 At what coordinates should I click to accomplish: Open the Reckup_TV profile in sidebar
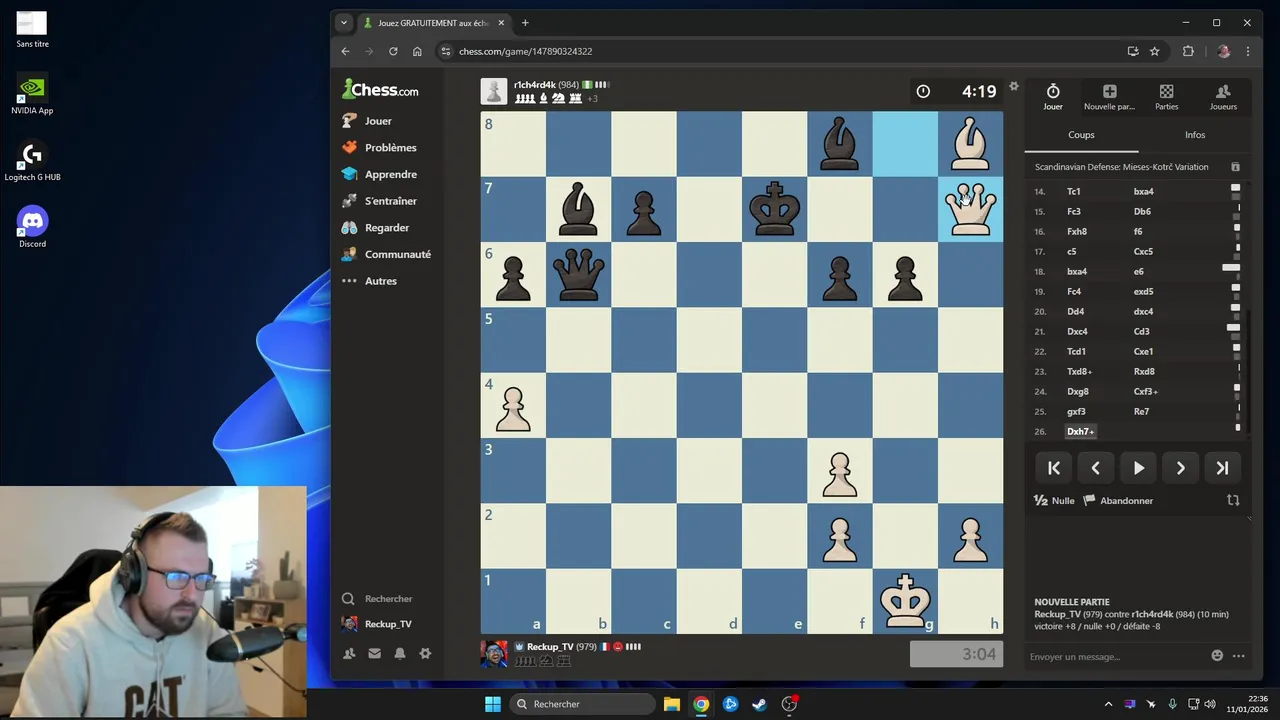377,624
